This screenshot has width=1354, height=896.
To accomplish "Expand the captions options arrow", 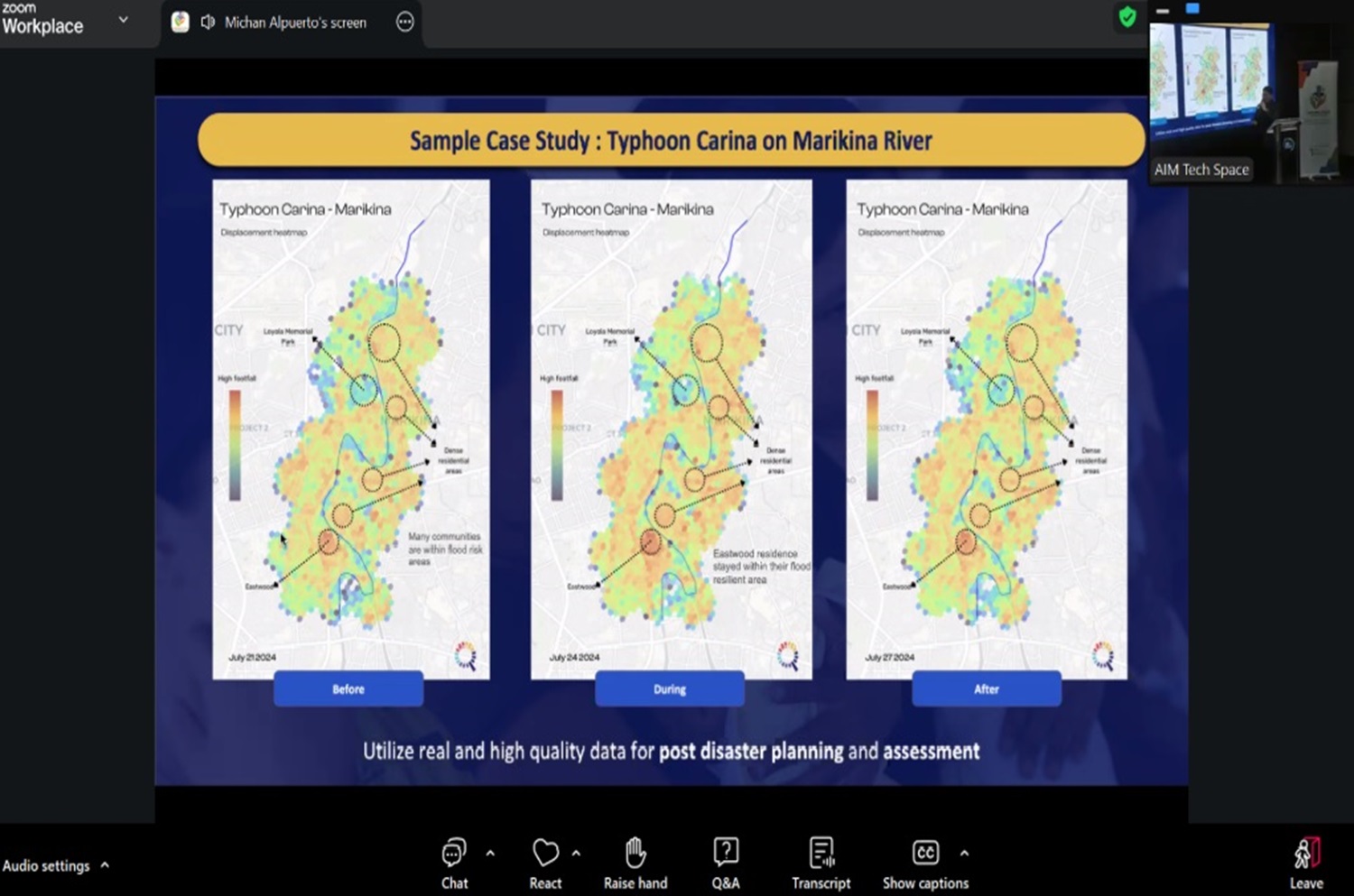I will (964, 853).
